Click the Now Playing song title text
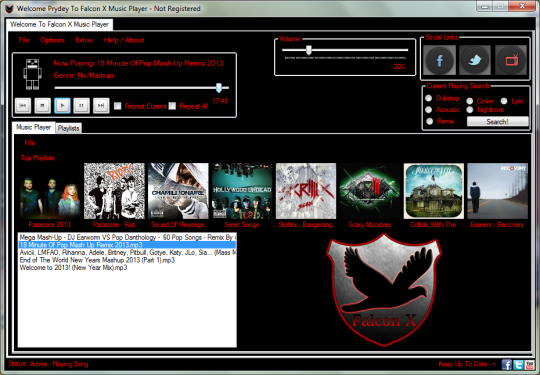 pos(138,63)
